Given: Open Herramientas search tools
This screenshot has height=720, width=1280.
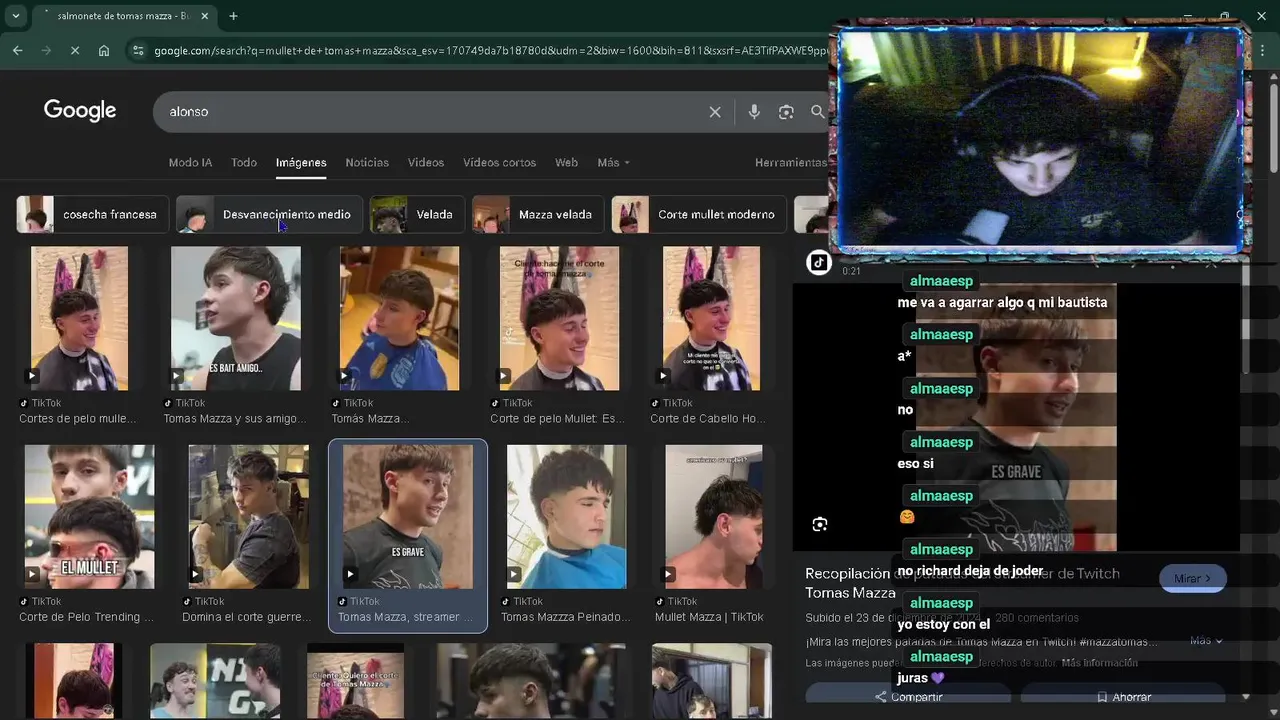Looking at the screenshot, I should point(790,162).
